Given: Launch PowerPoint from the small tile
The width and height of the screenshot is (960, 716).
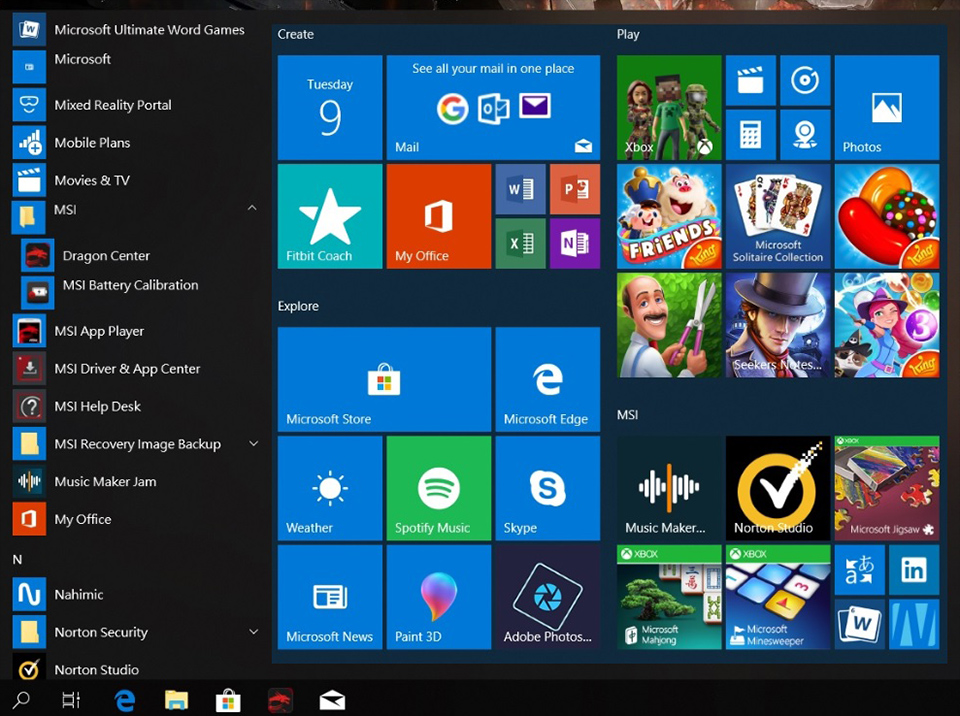Looking at the screenshot, I should [575, 189].
